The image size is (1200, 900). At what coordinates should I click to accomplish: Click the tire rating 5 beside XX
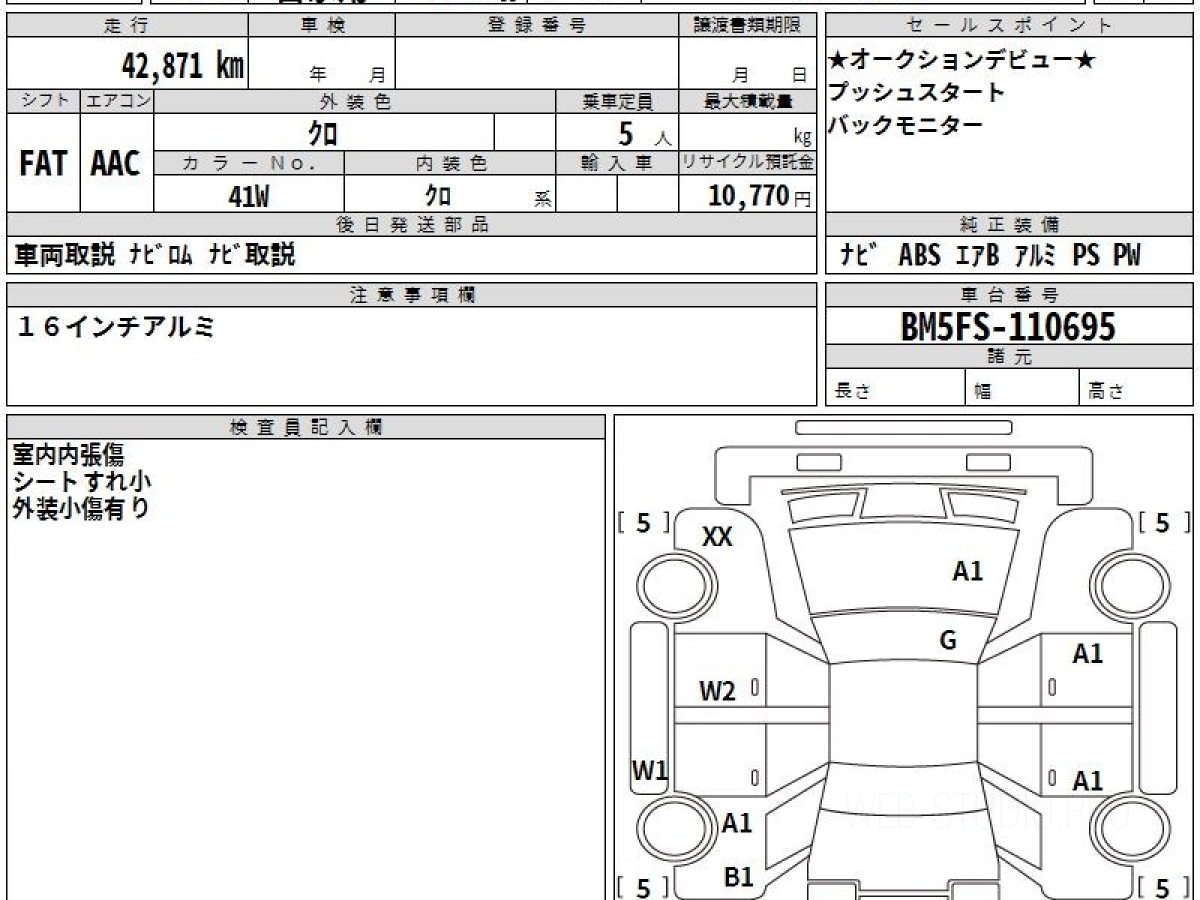pos(643,522)
